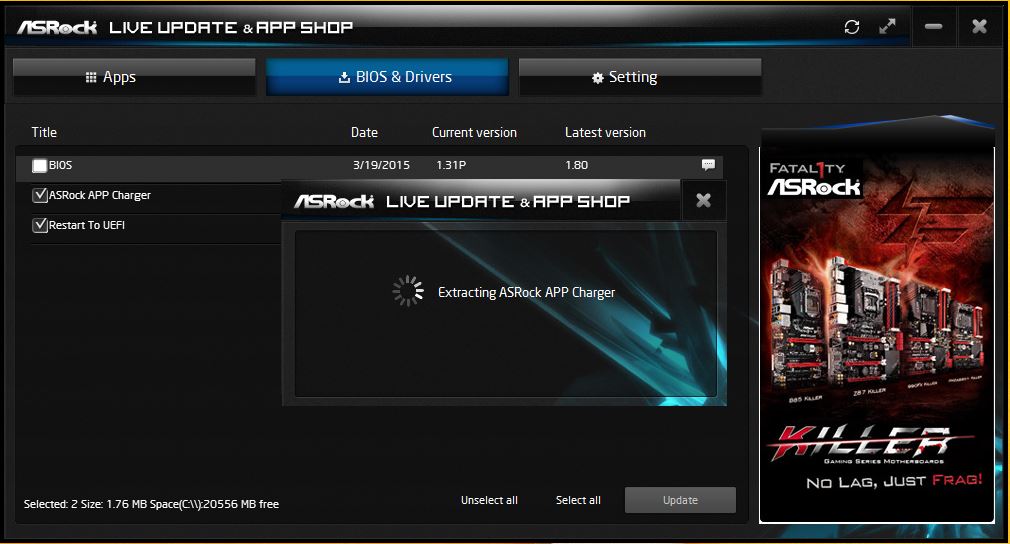Select the BIOS row title text
Screen dimensions: 1010x544
[61, 165]
